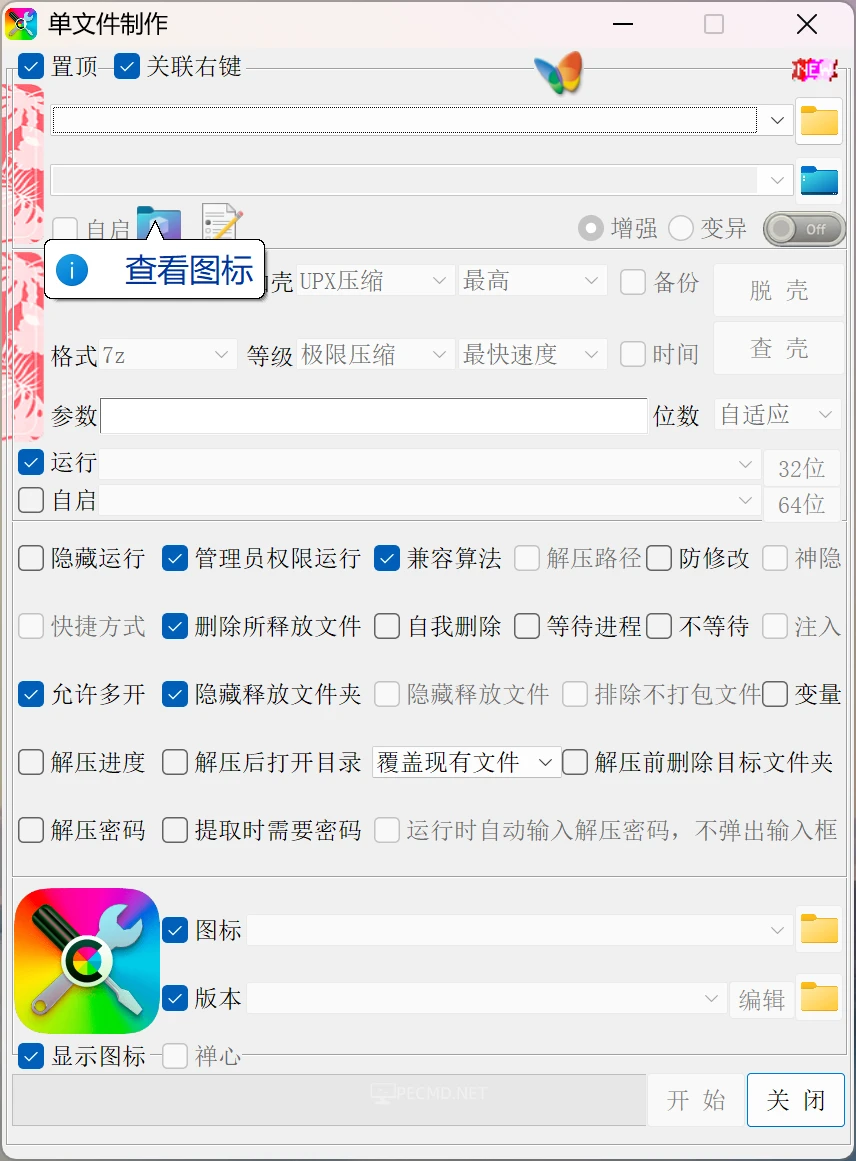This screenshot has width=856, height=1161.
Task: Click the butterfly logo icon
Action: pyautogui.click(x=558, y=72)
